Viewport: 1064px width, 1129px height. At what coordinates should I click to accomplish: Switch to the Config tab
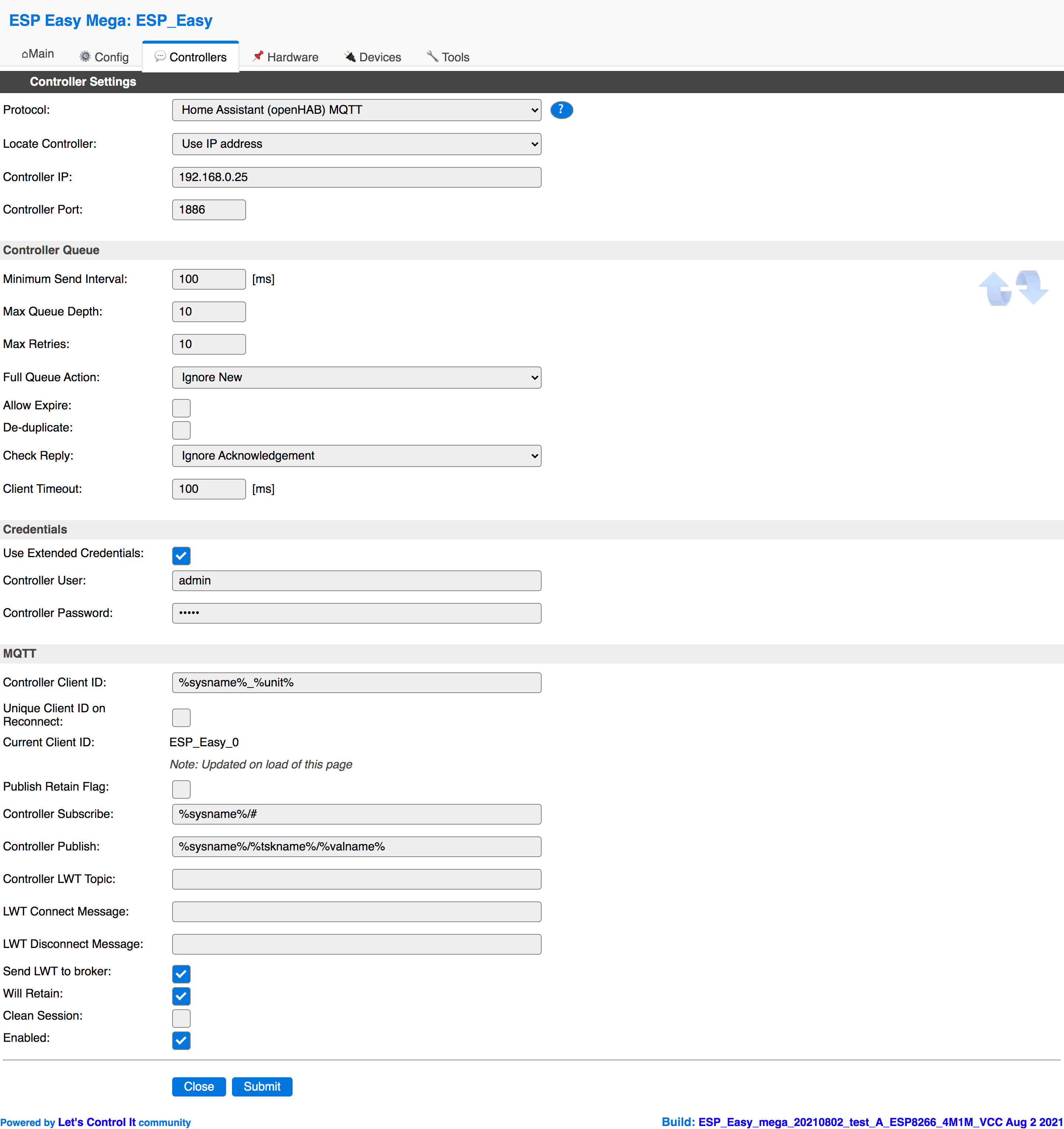104,57
